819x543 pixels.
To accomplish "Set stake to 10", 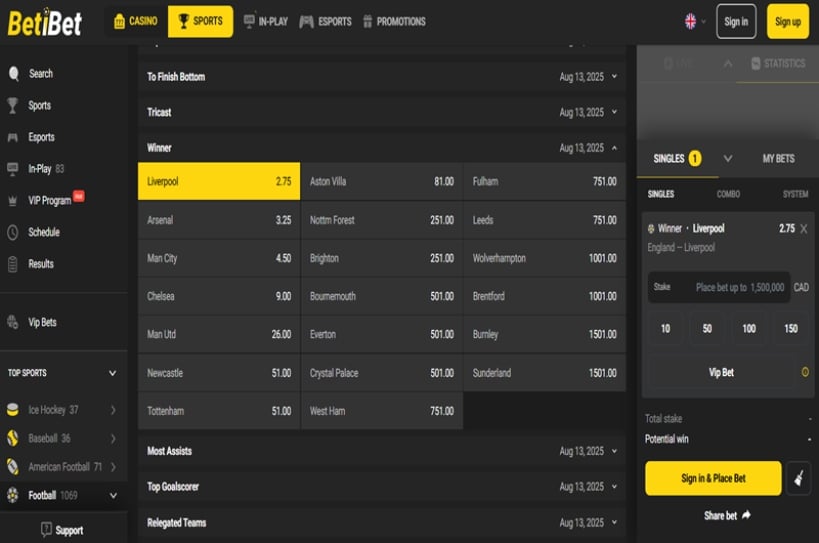I will 665,328.
